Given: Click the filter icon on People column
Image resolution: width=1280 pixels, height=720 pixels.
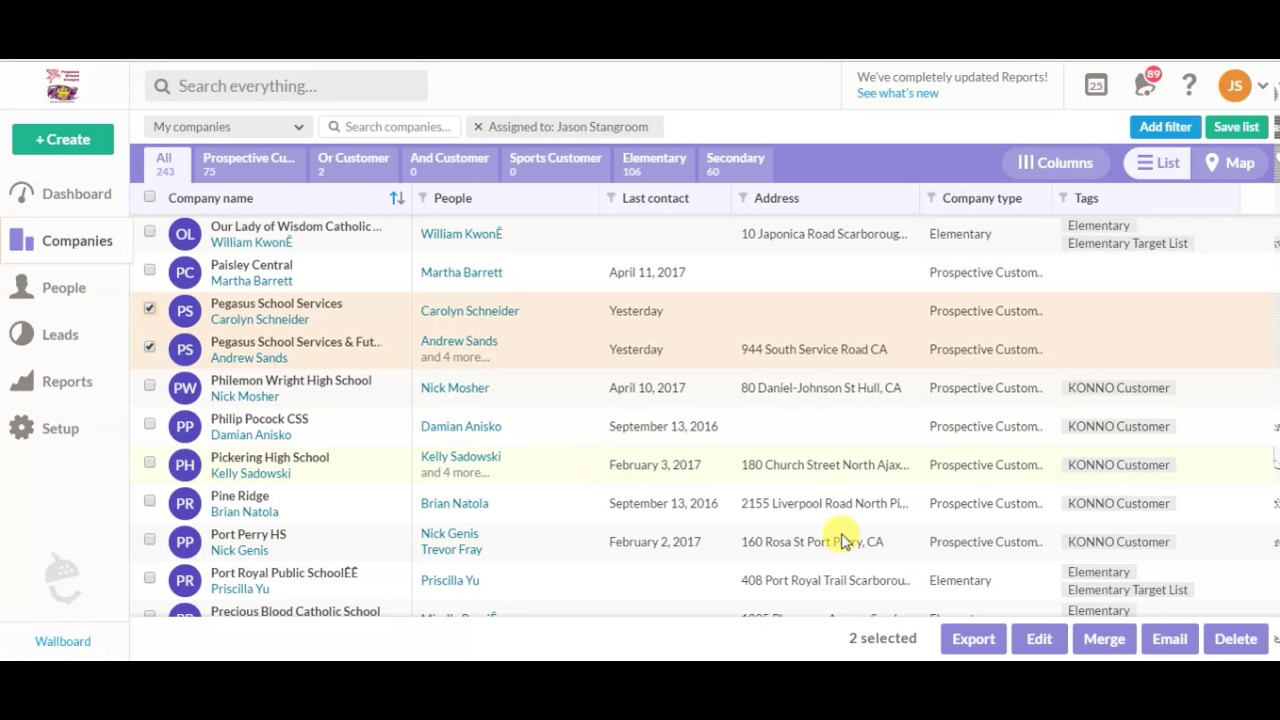Looking at the screenshot, I should pyautogui.click(x=422, y=198).
